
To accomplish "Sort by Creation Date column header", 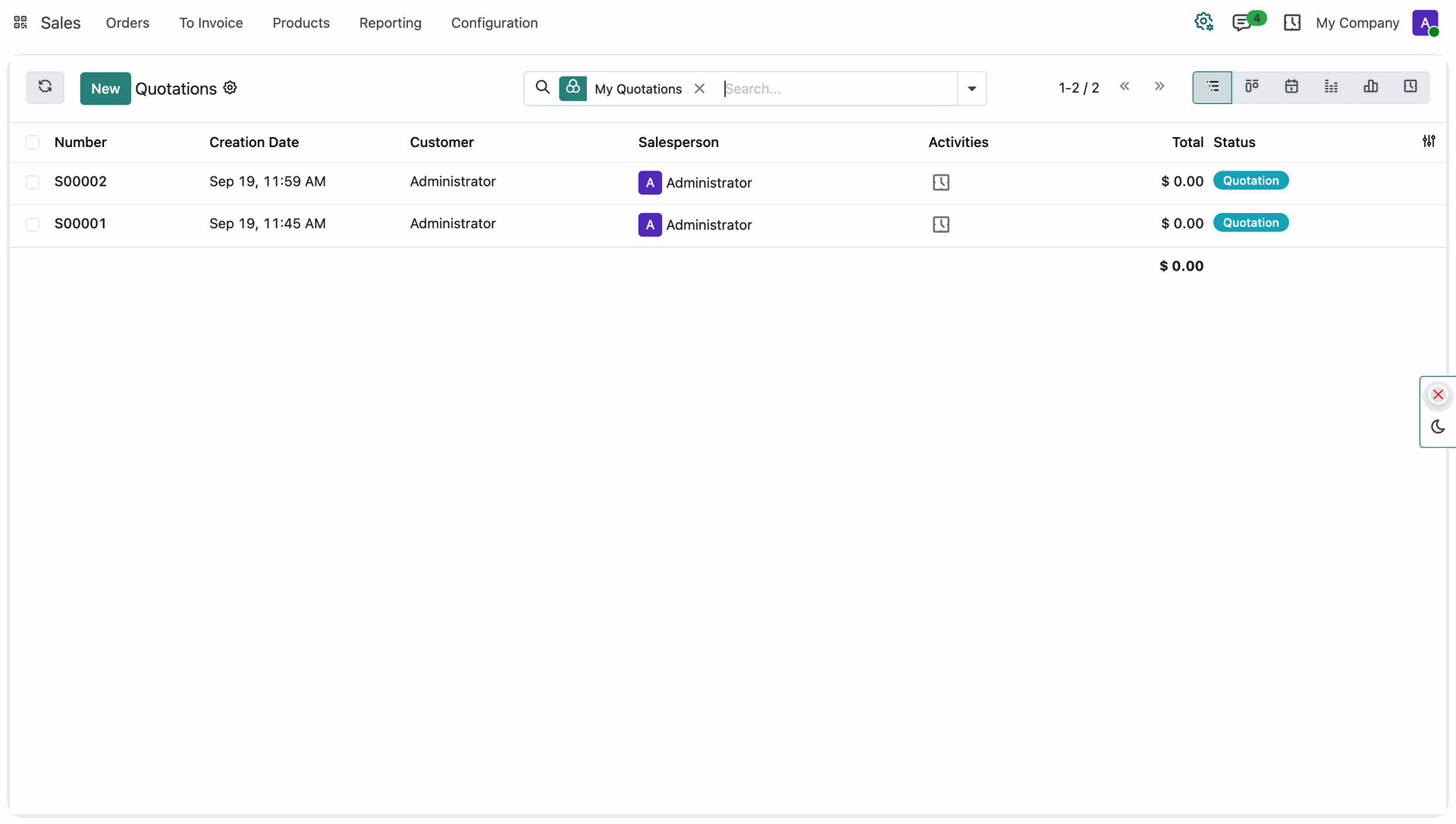I will tap(254, 143).
